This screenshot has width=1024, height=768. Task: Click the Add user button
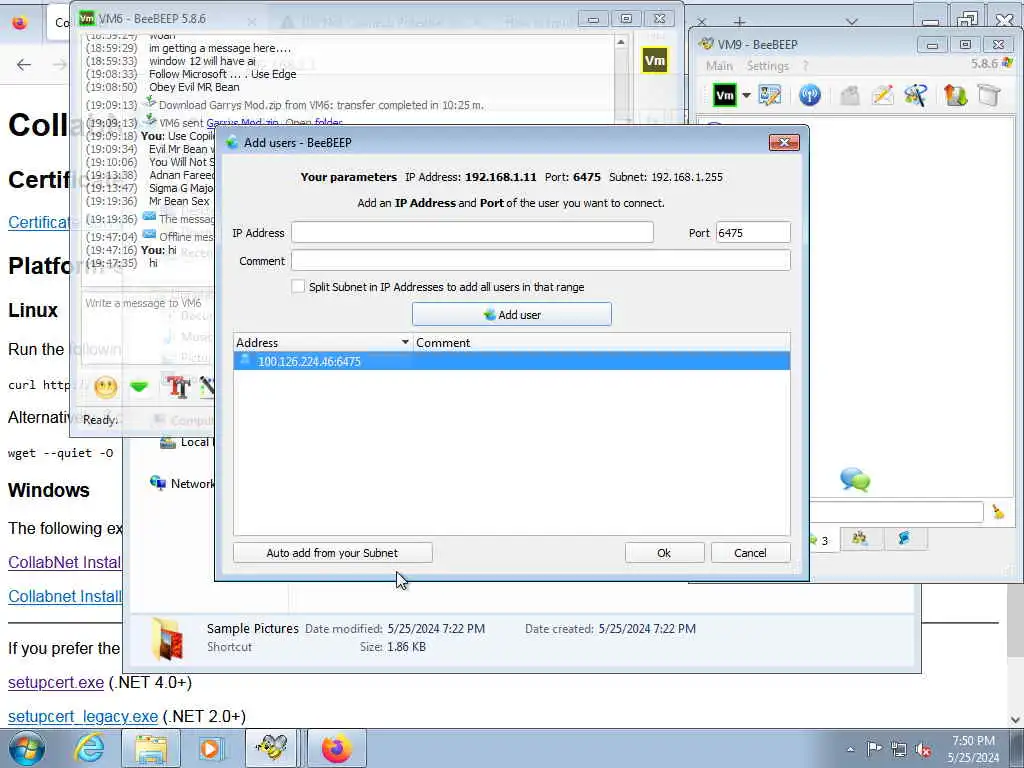tap(511, 314)
